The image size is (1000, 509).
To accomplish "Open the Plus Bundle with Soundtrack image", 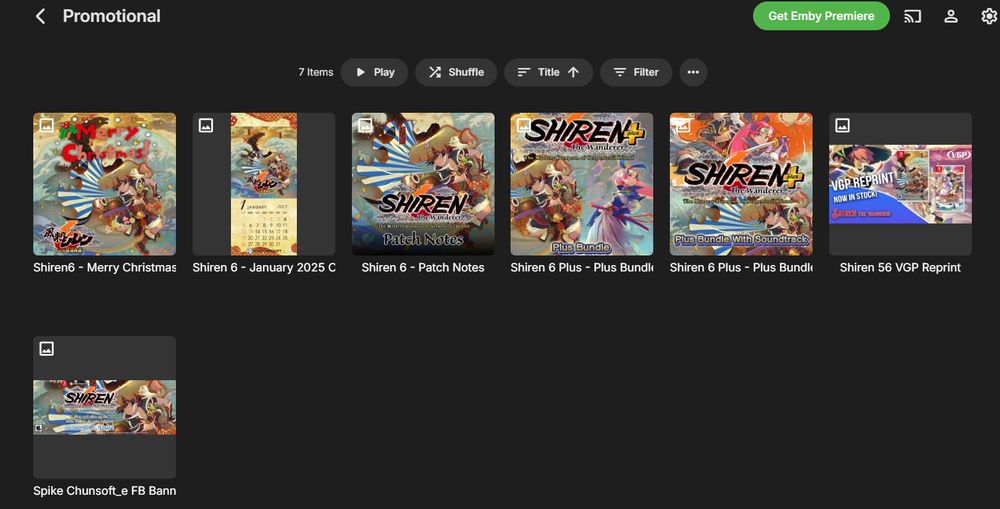I will pyautogui.click(x=741, y=184).
